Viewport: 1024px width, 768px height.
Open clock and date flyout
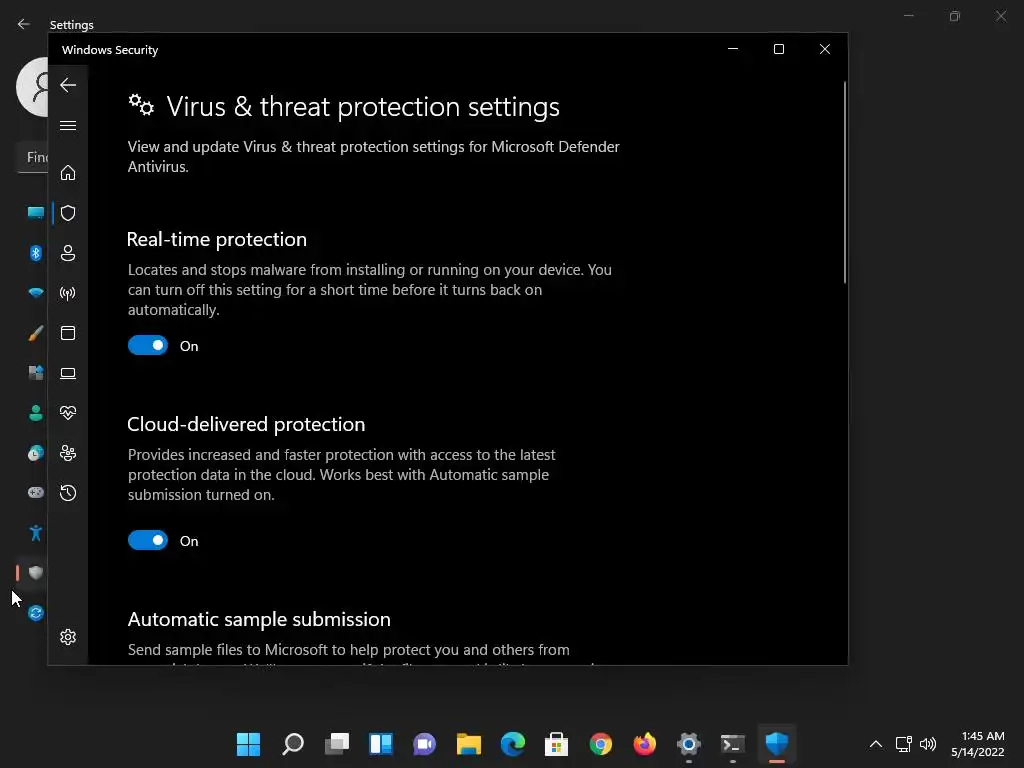click(x=978, y=744)
